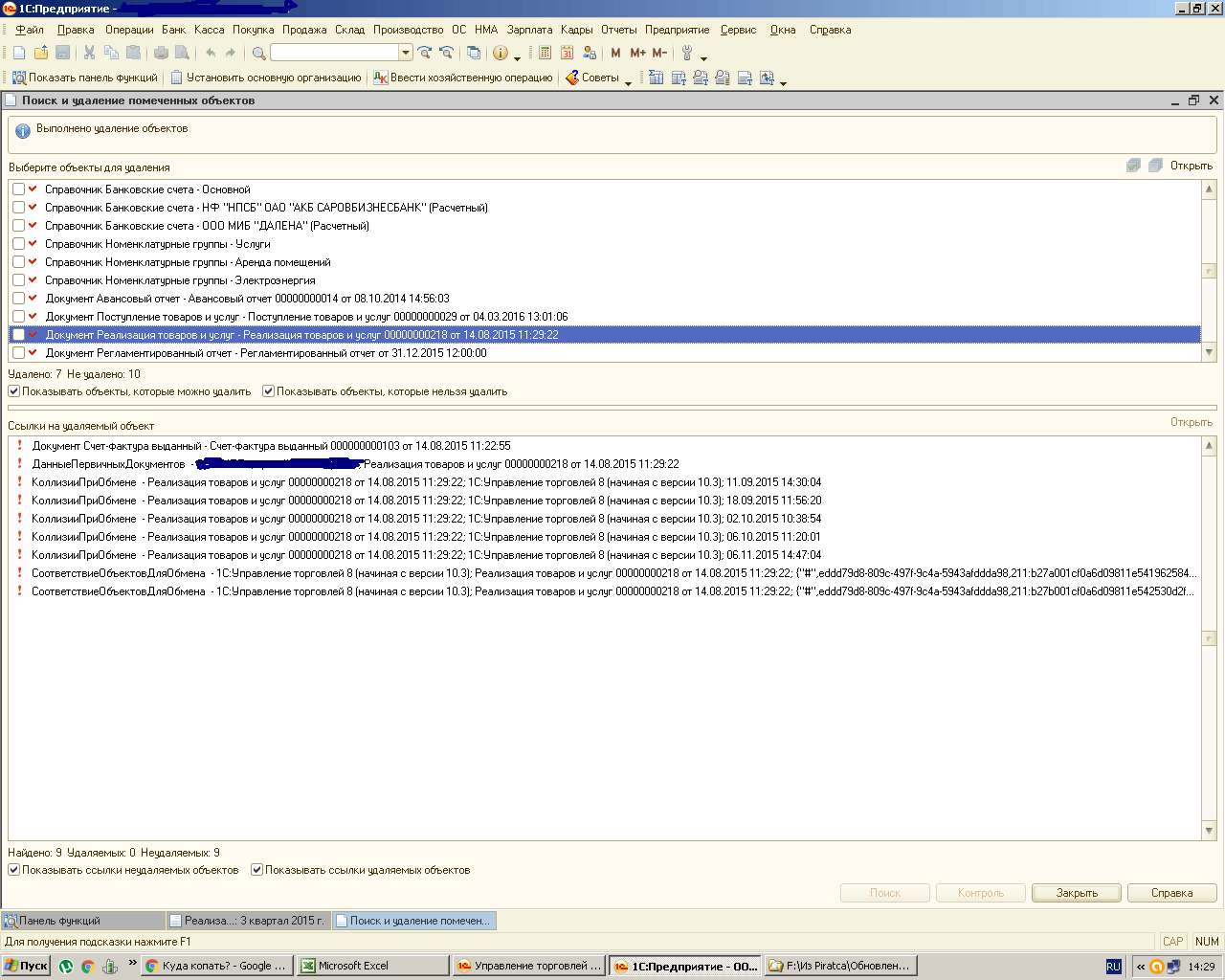
Task: Click the info help icon in the toolbar
Action: point(500,53)
